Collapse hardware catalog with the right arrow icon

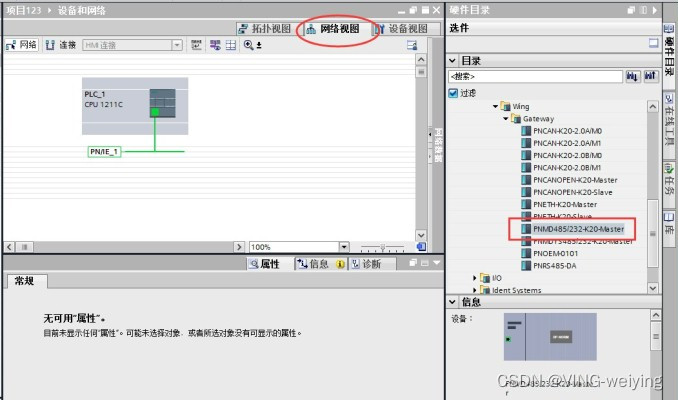pos(655,10)
